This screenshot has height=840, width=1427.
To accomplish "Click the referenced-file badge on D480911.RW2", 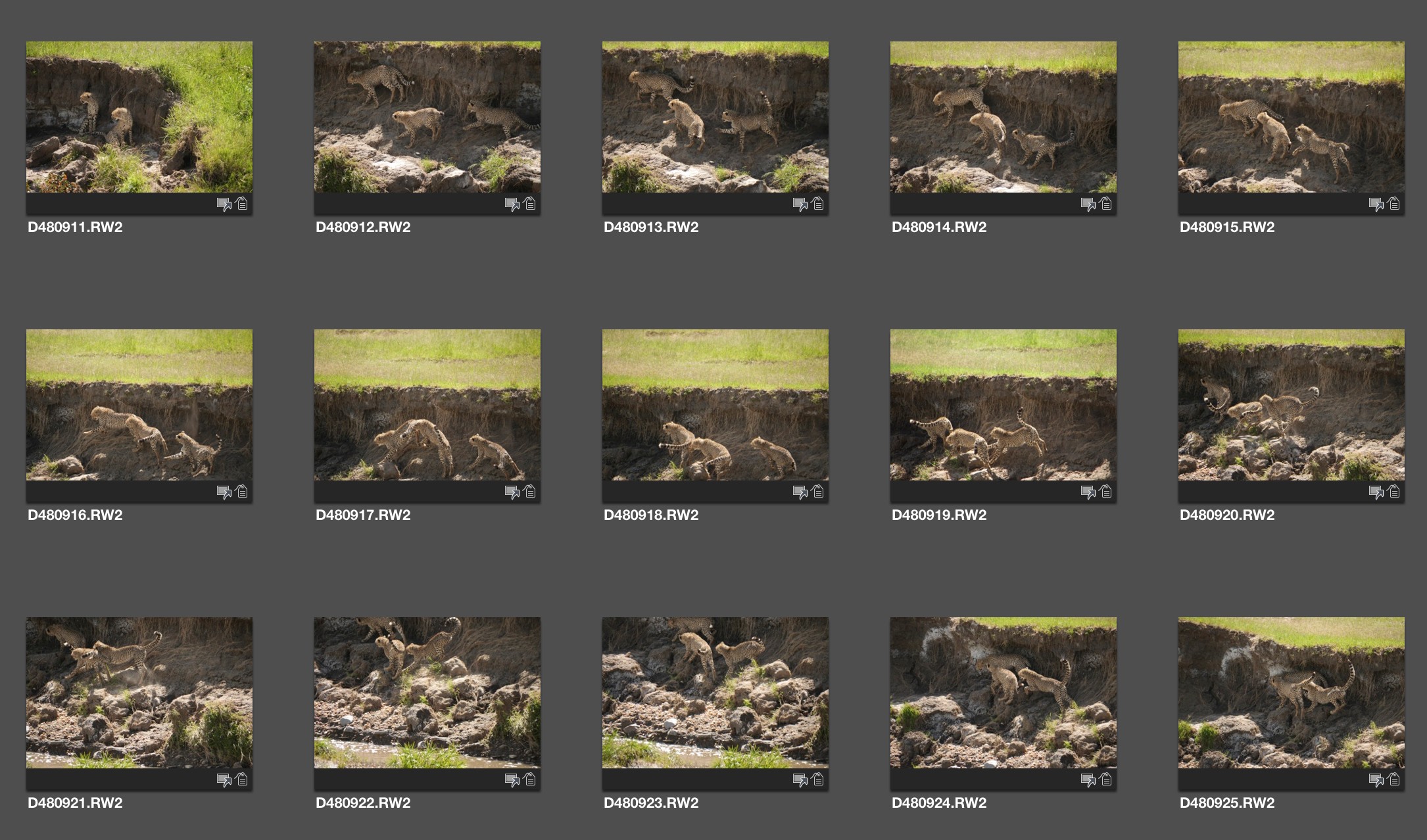I will pos(224,204).
